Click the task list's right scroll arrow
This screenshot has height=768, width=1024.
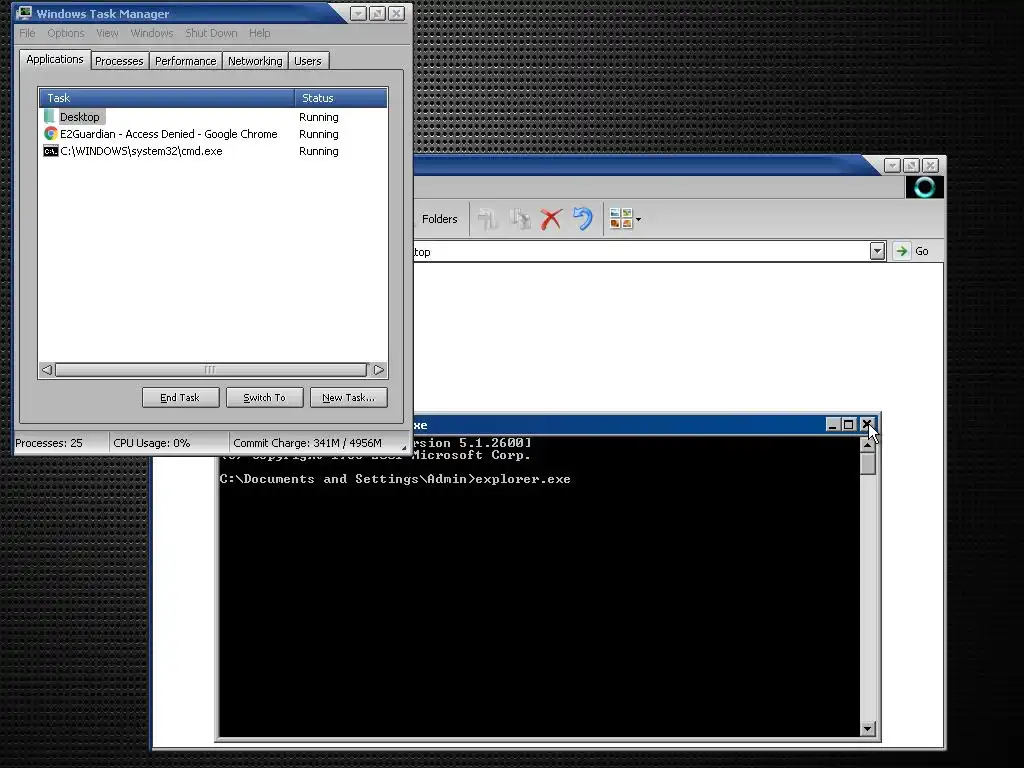click(x=378, y=370)
